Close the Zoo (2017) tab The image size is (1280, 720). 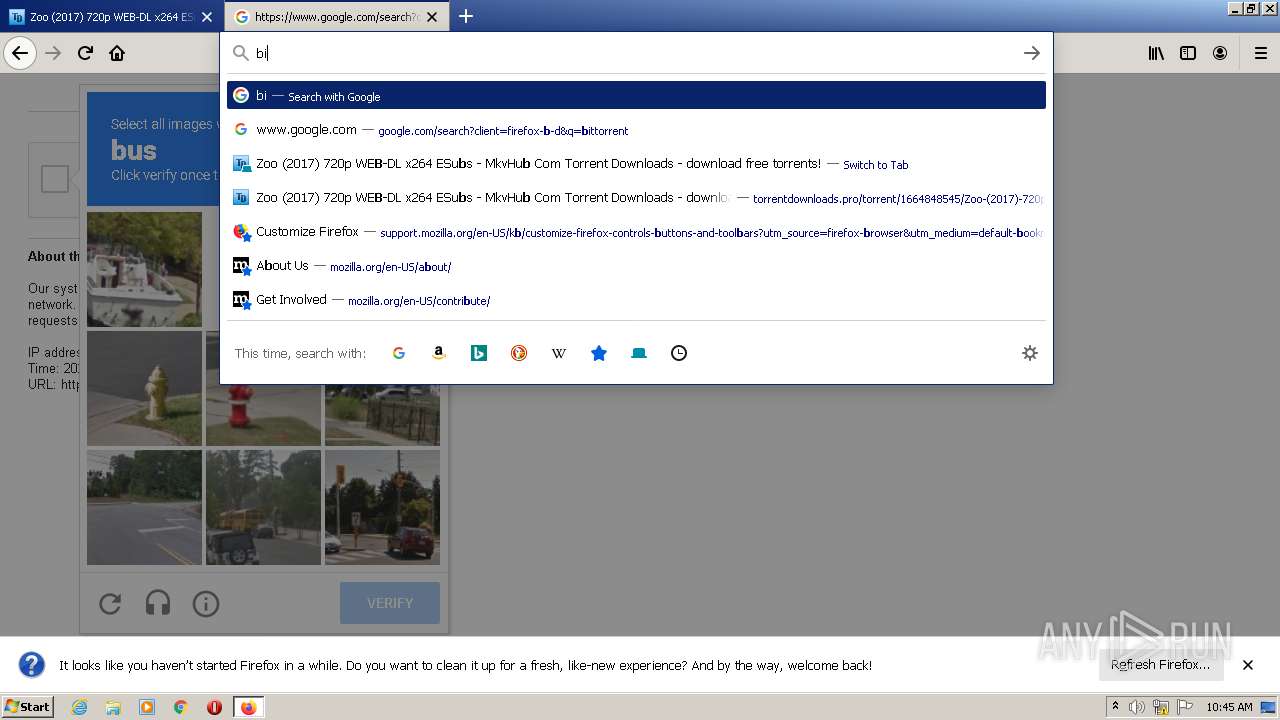[207, 17]
